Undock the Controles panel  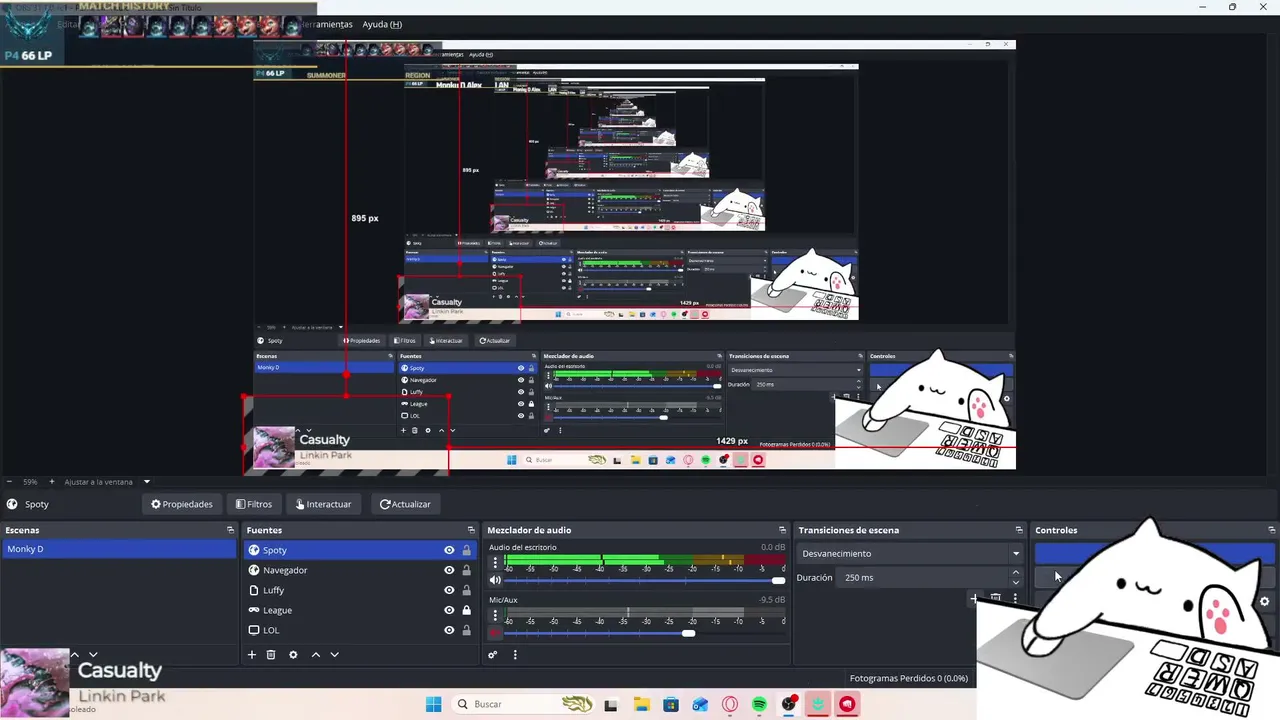coord(1272,530)
